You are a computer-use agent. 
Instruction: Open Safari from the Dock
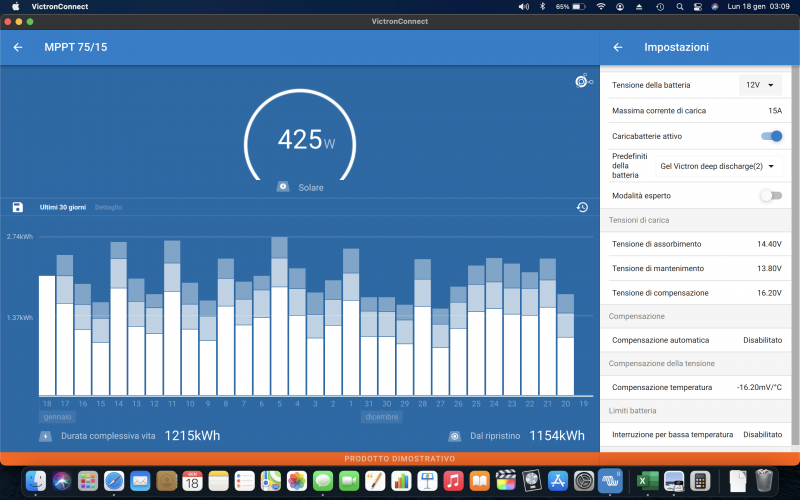114,480
